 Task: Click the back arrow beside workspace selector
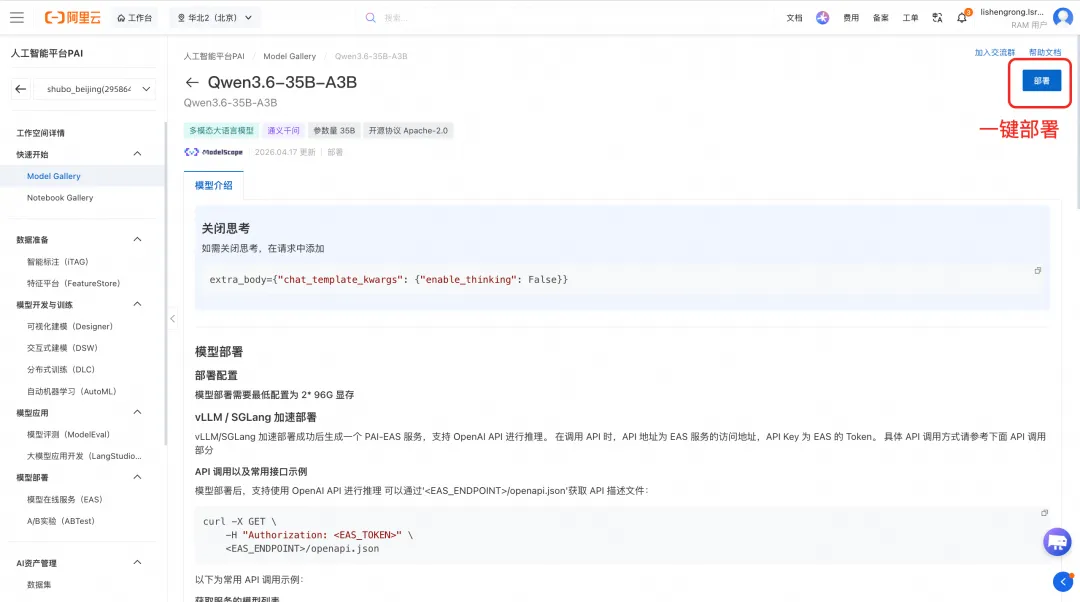coord(21,89)
